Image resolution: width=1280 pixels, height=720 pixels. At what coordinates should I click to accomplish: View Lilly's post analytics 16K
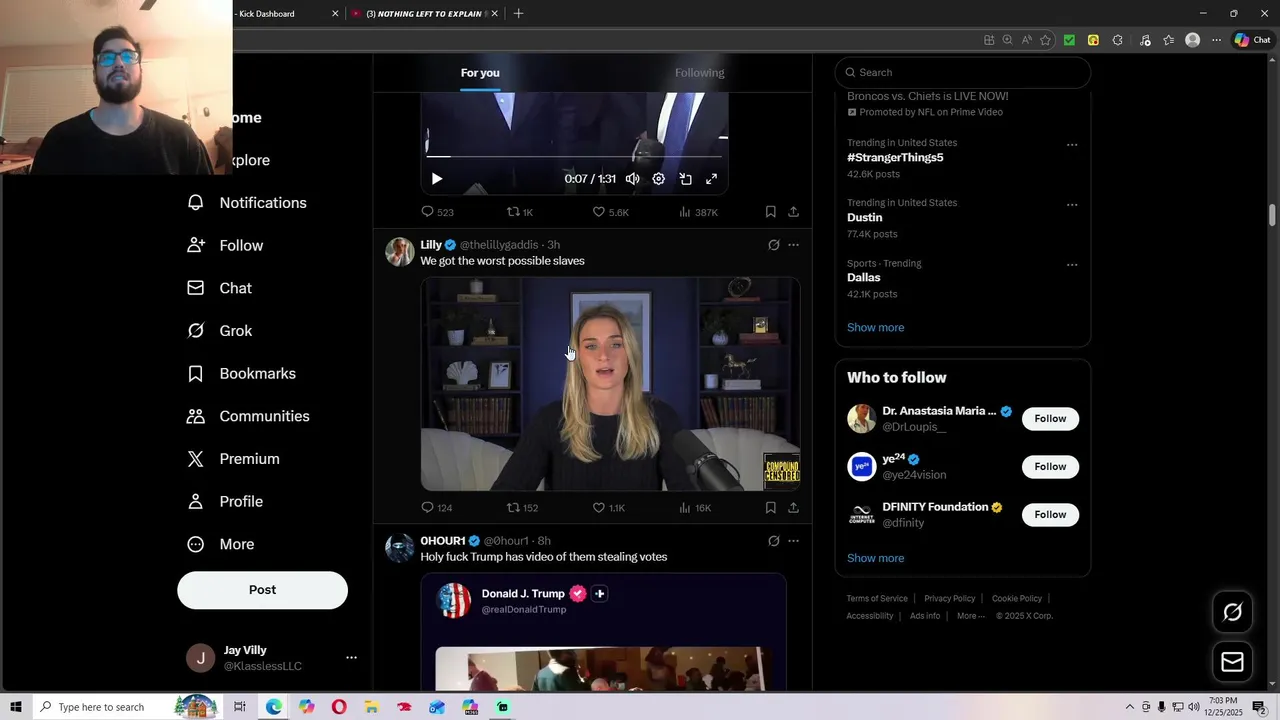pyautogui.click(x=695, y=508)
